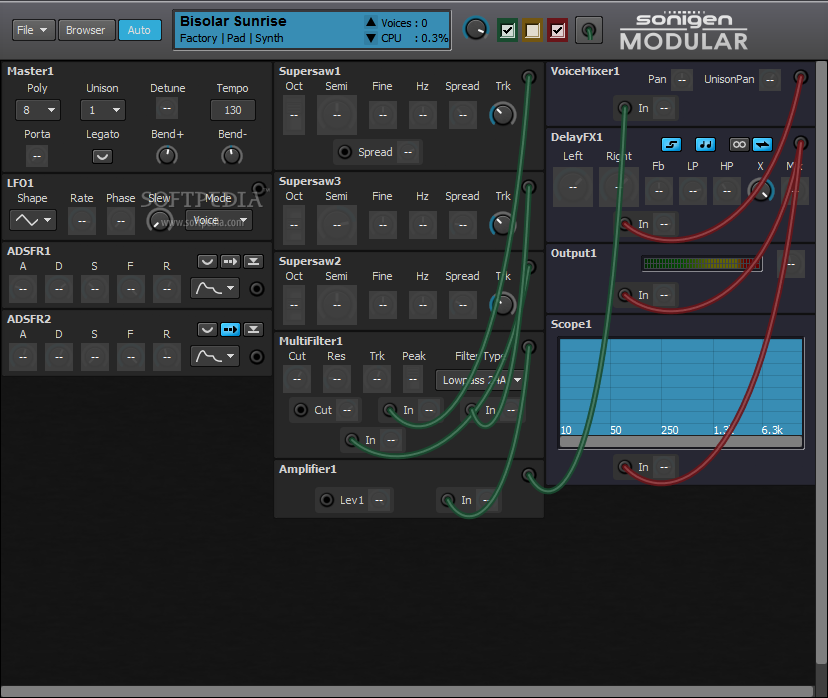Click the LFO1 output jack
Viewport: 828px width, 698px height.
[x=259, y=188]
